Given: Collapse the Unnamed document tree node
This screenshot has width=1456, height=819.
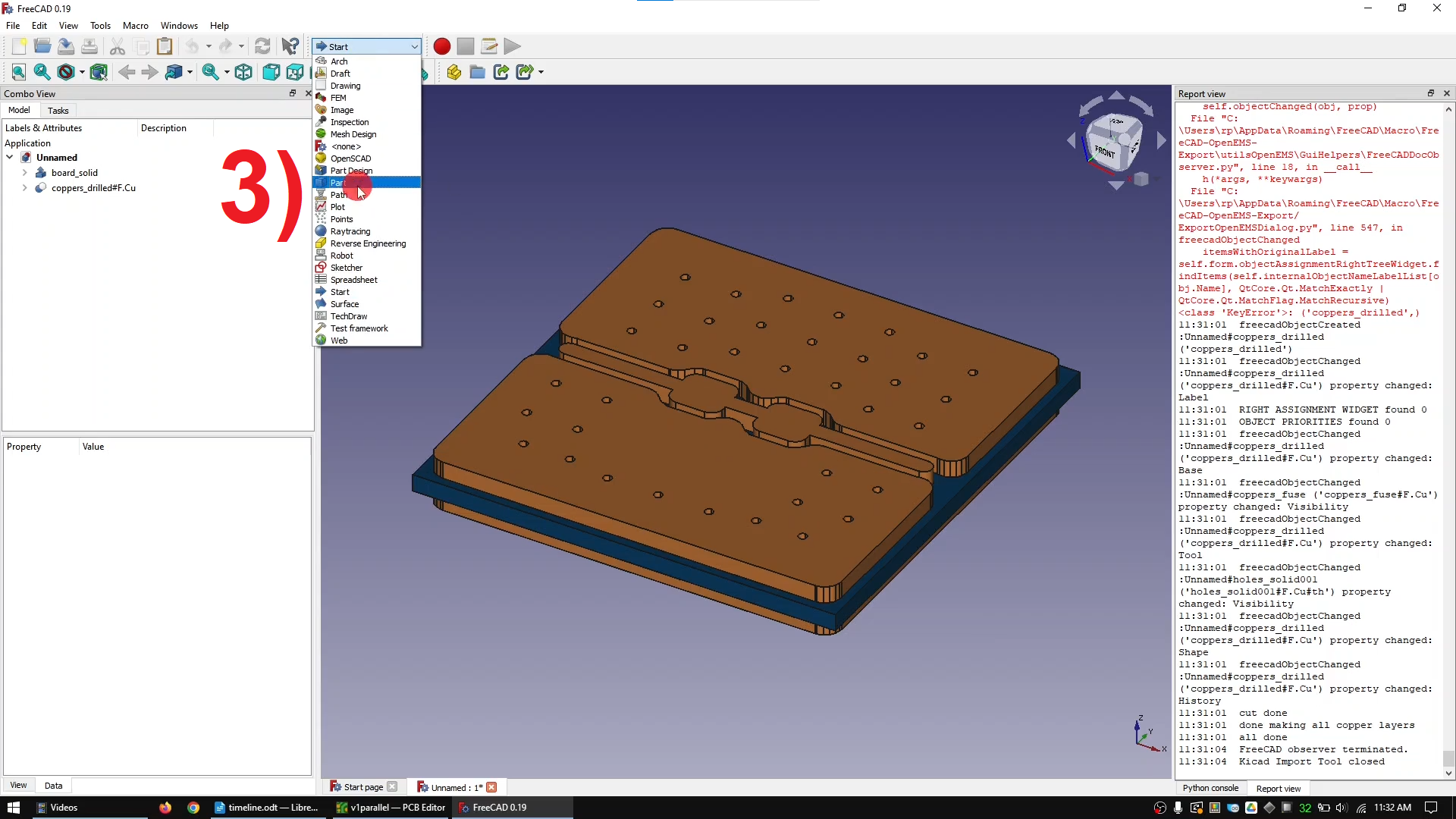Looking at the screenshot, I should click(10, 158).
